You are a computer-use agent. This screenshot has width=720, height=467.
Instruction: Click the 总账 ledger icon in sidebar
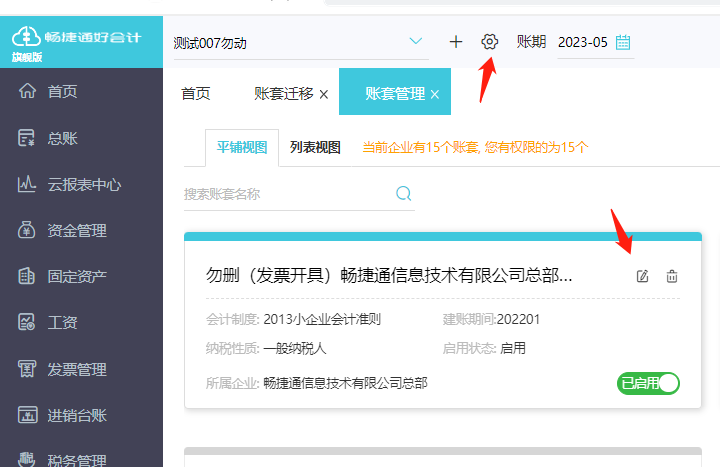point(26,138)
